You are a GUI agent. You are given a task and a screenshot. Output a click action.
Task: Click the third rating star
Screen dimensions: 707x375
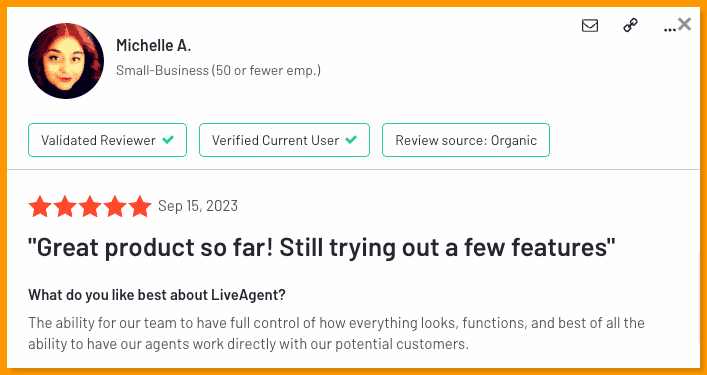pos(90,206)
